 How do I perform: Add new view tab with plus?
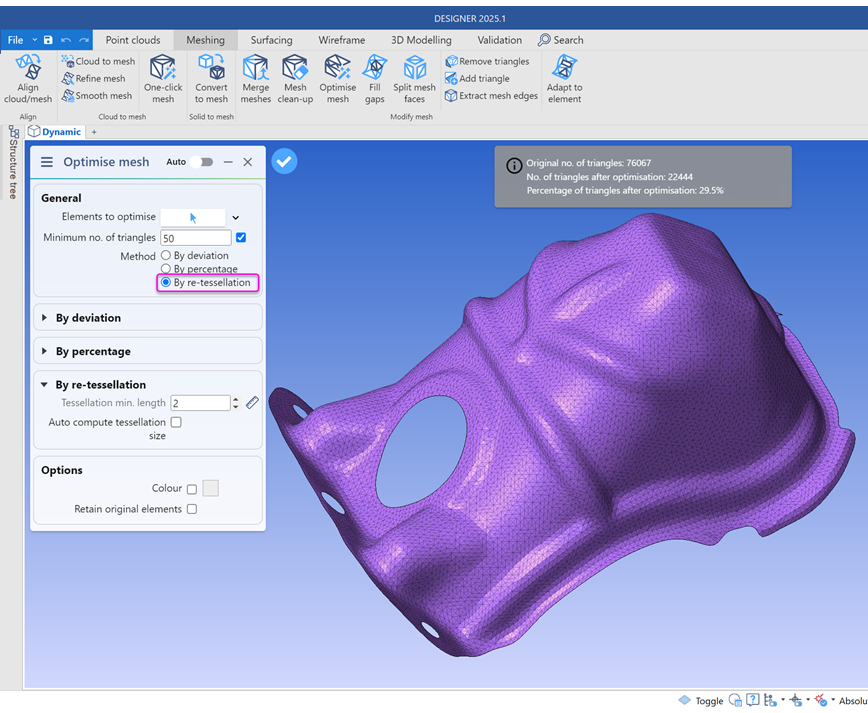94,132
